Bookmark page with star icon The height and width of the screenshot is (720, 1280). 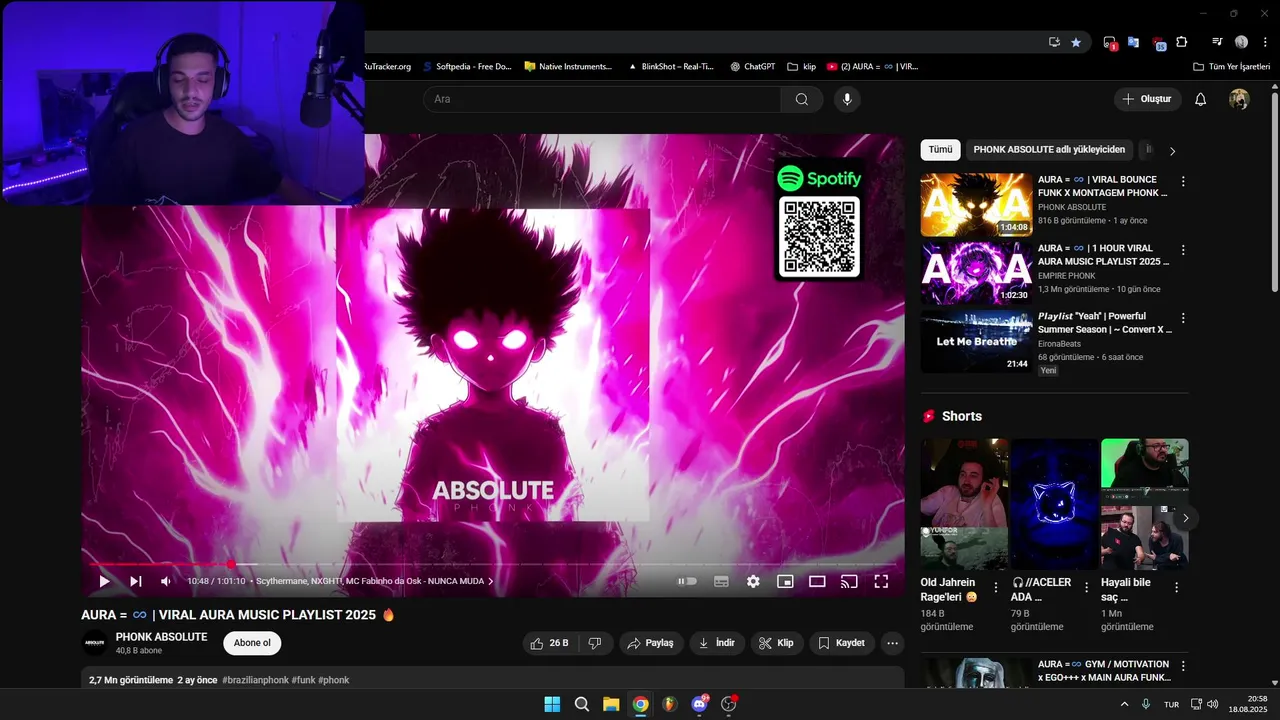coord(1076,42)
